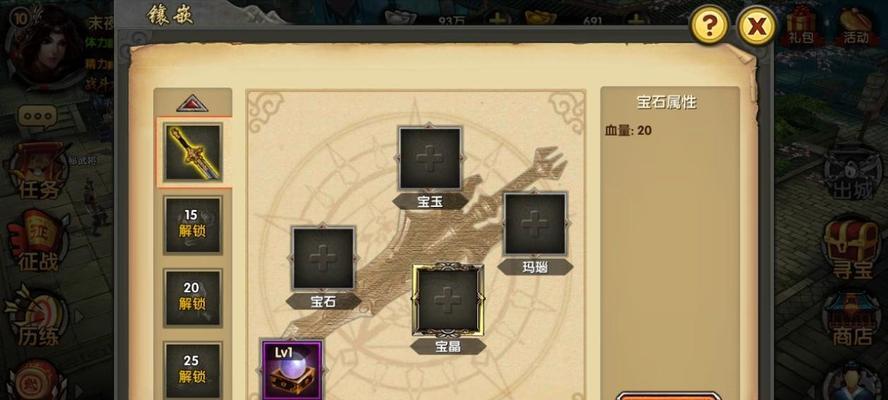Tap the level 20 解锁 locked slot
The image size is (888, 400).
click(x=193, y=298)
